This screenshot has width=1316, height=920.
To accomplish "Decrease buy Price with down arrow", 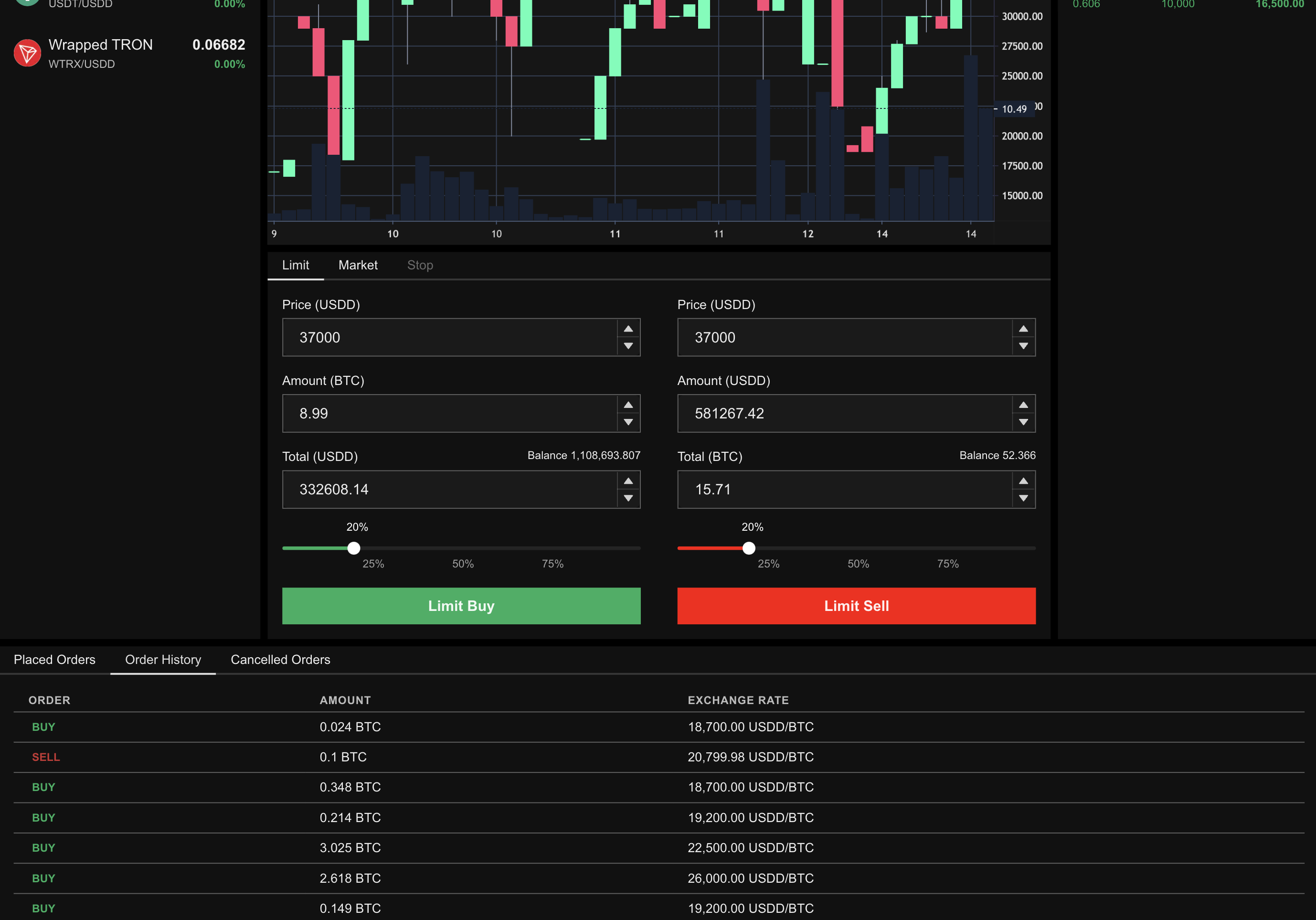I will [x=628, y=346].
